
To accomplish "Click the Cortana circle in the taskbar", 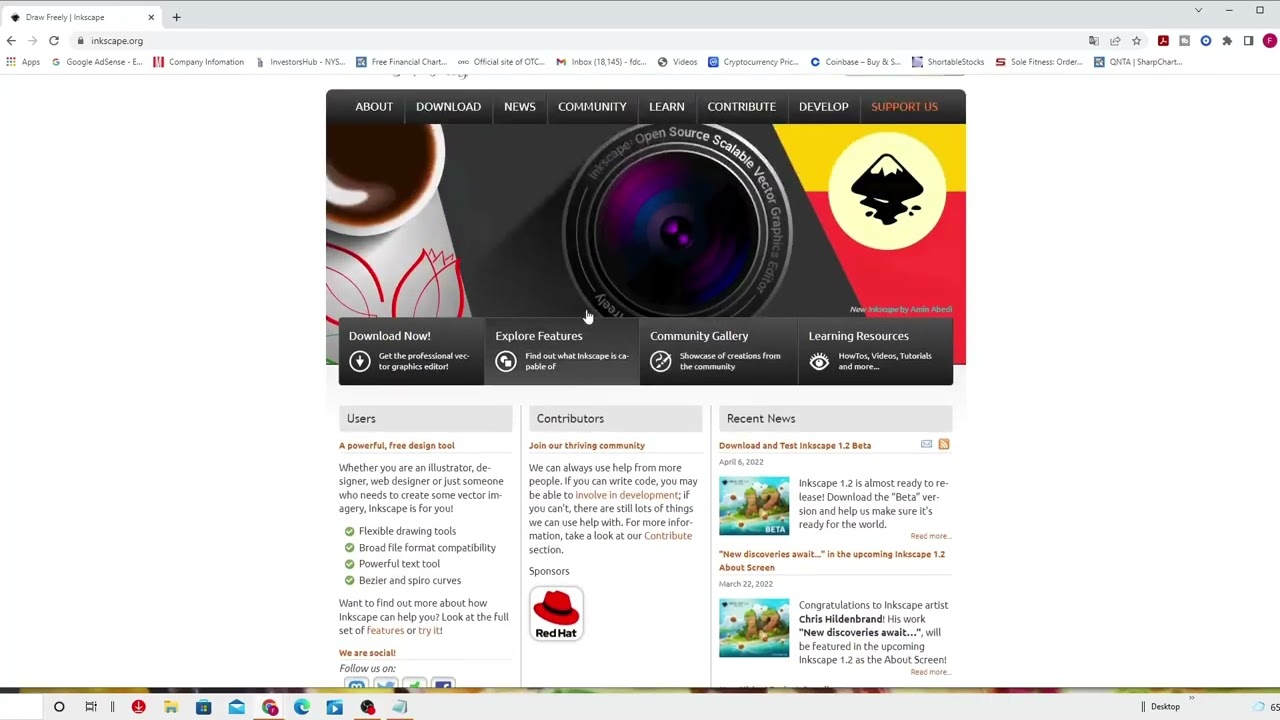I will (59, 707).
